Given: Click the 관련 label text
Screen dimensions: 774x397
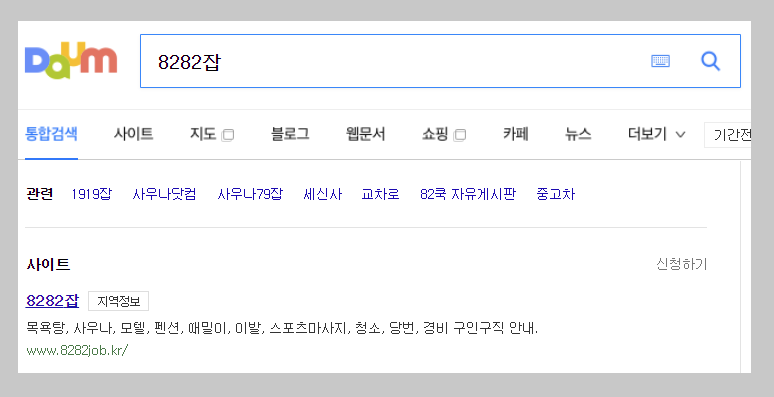Looking at the screenshot, I should click(x=39, y=194).
